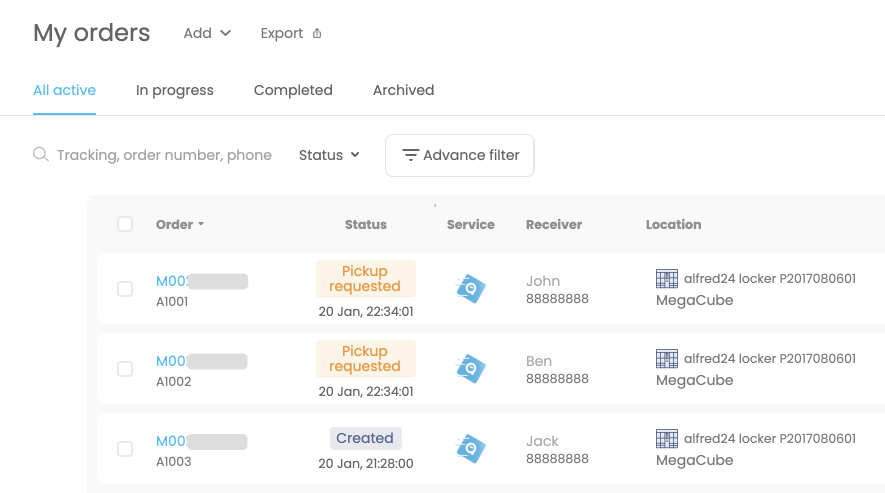Click the tracking, order number search field

pos(164,155)
